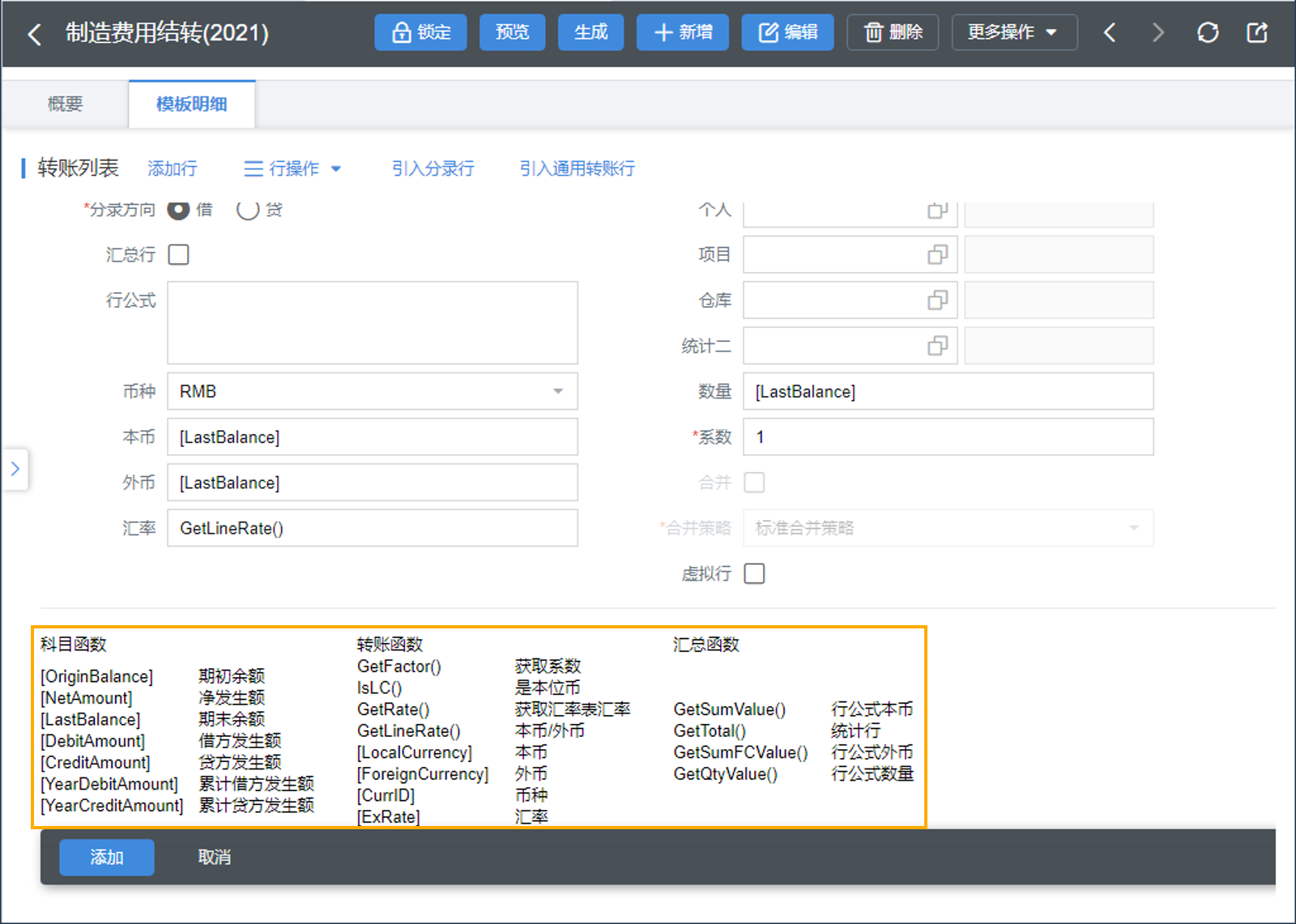
Task: Click the IsLC() function text
Action: [380, 688]
